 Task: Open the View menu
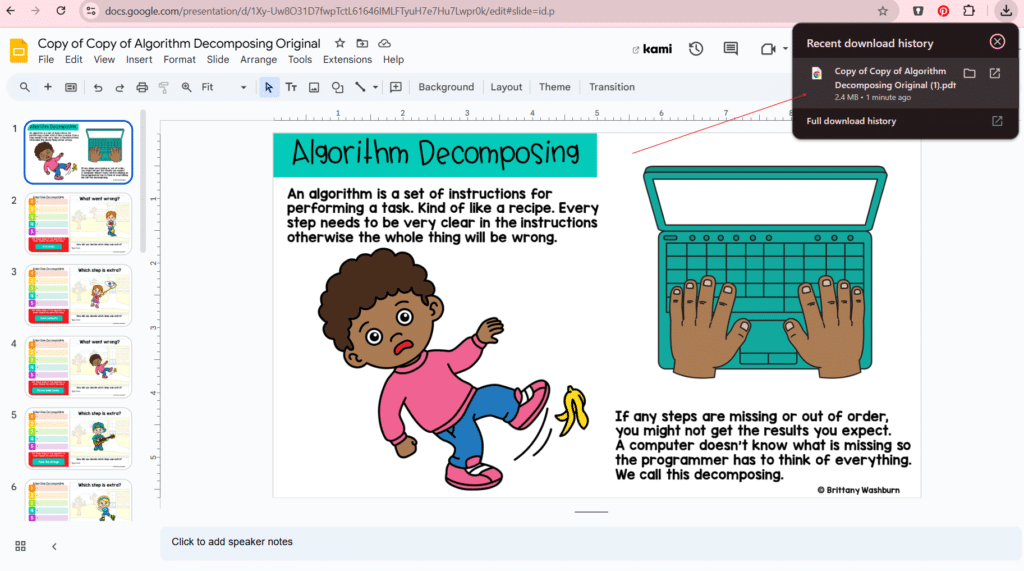coord(104,59)
